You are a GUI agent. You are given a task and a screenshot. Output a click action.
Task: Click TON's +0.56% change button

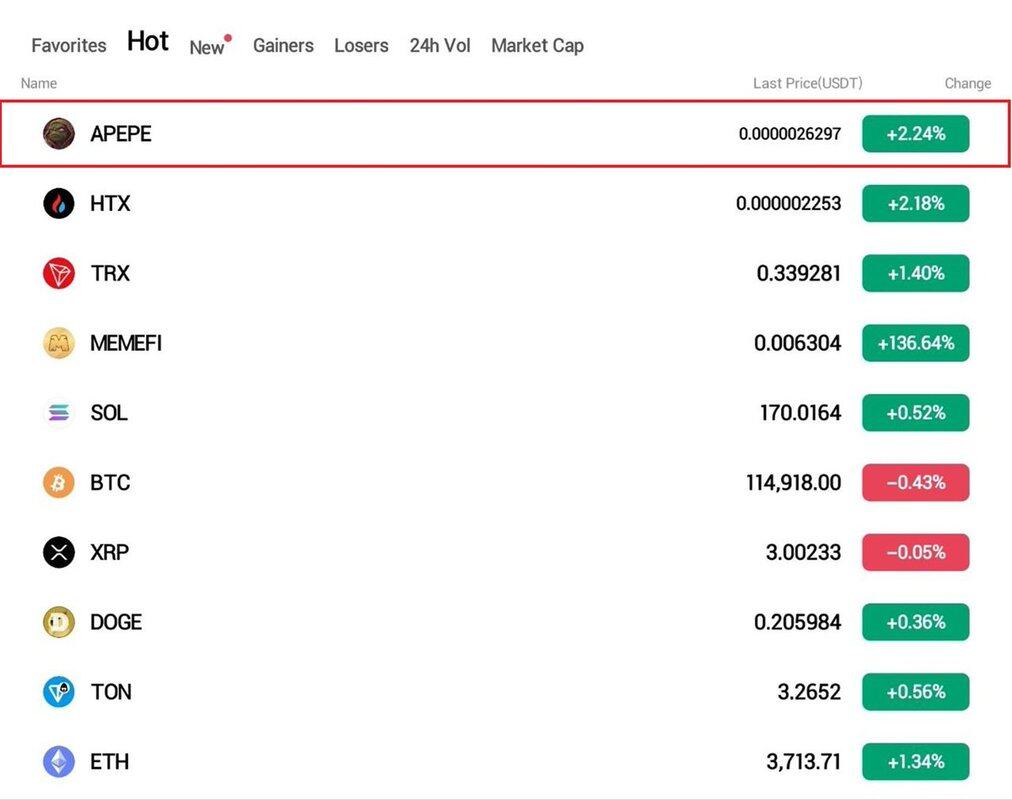(916, 692)
